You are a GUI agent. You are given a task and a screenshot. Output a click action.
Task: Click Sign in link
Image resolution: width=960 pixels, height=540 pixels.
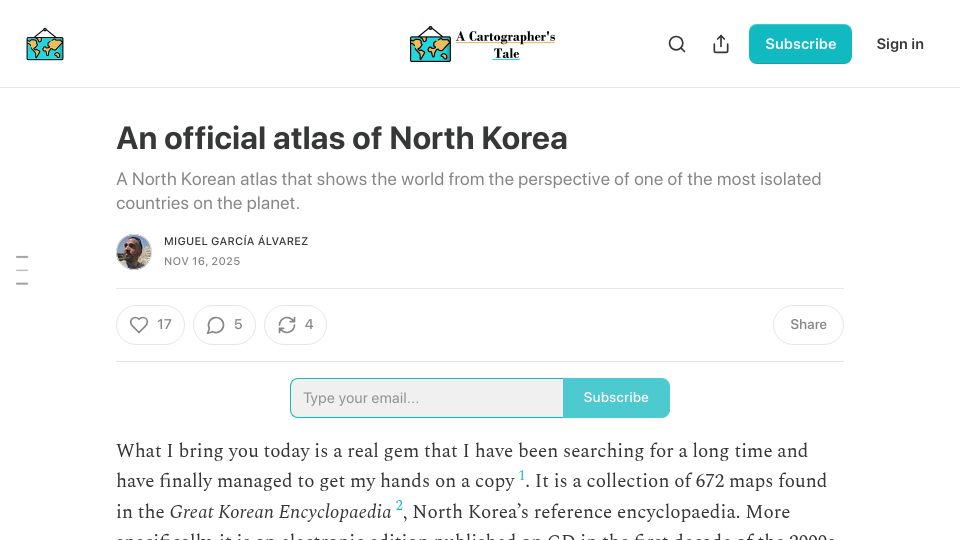coord(900,44)
